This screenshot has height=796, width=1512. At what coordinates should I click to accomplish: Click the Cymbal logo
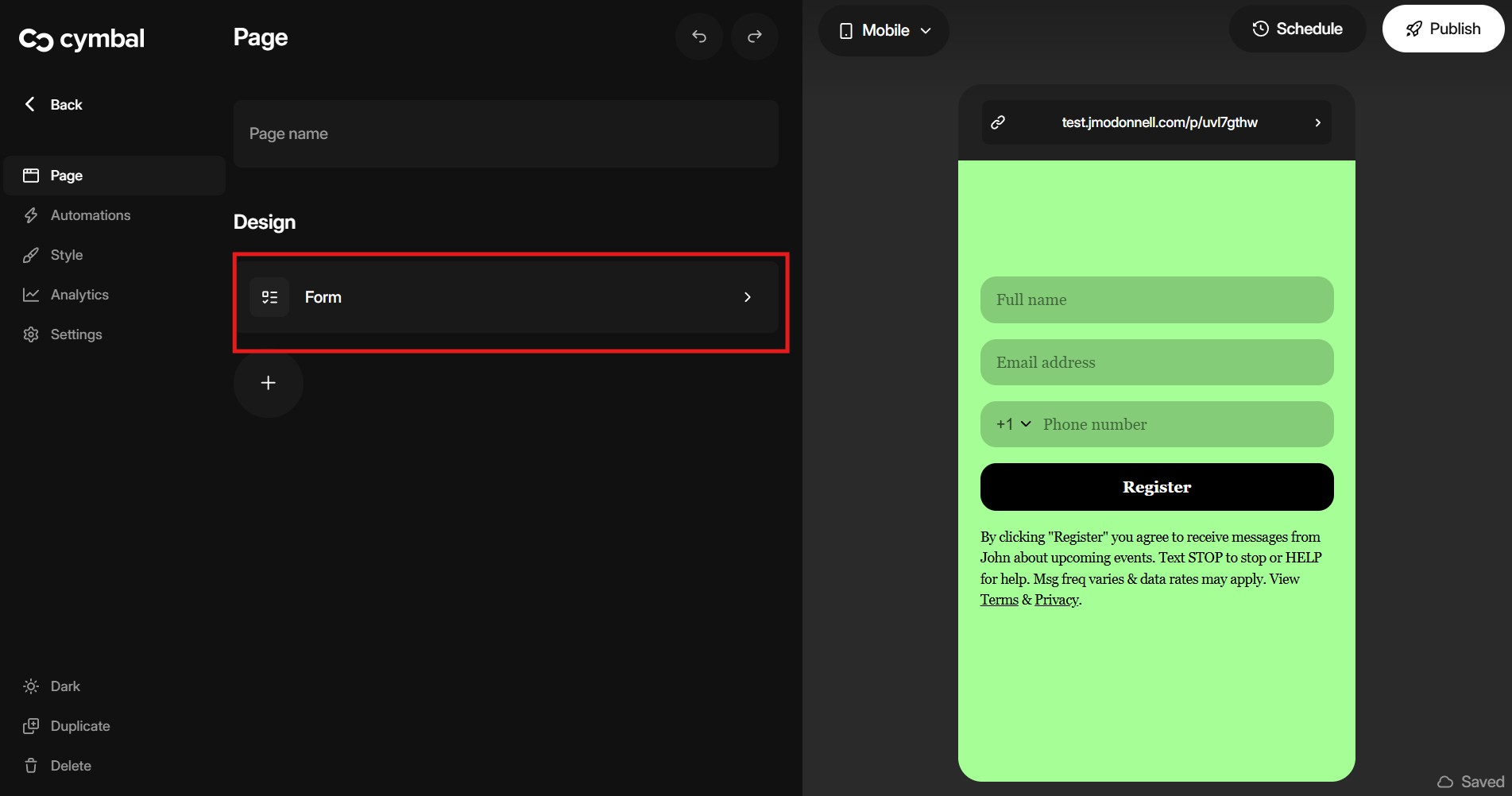coord(81,39)
